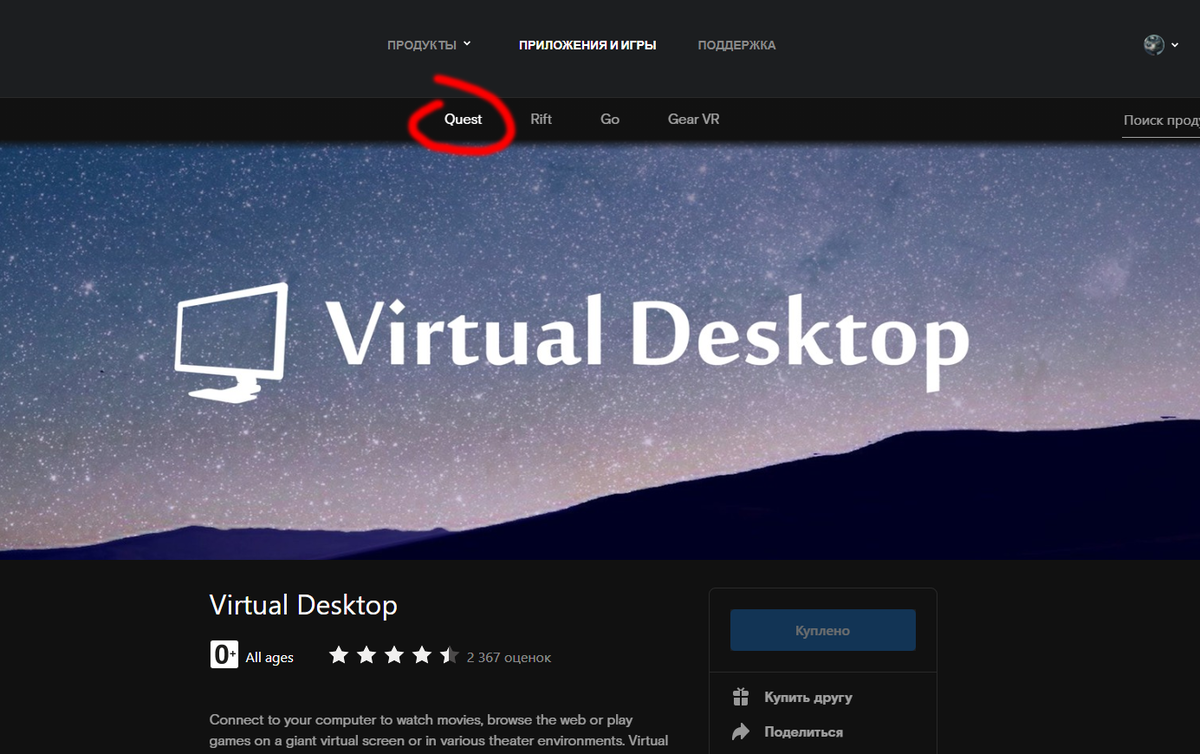Click the All ages label
Viewport: 1200px width, 754px height.
[x=270, y=657]
